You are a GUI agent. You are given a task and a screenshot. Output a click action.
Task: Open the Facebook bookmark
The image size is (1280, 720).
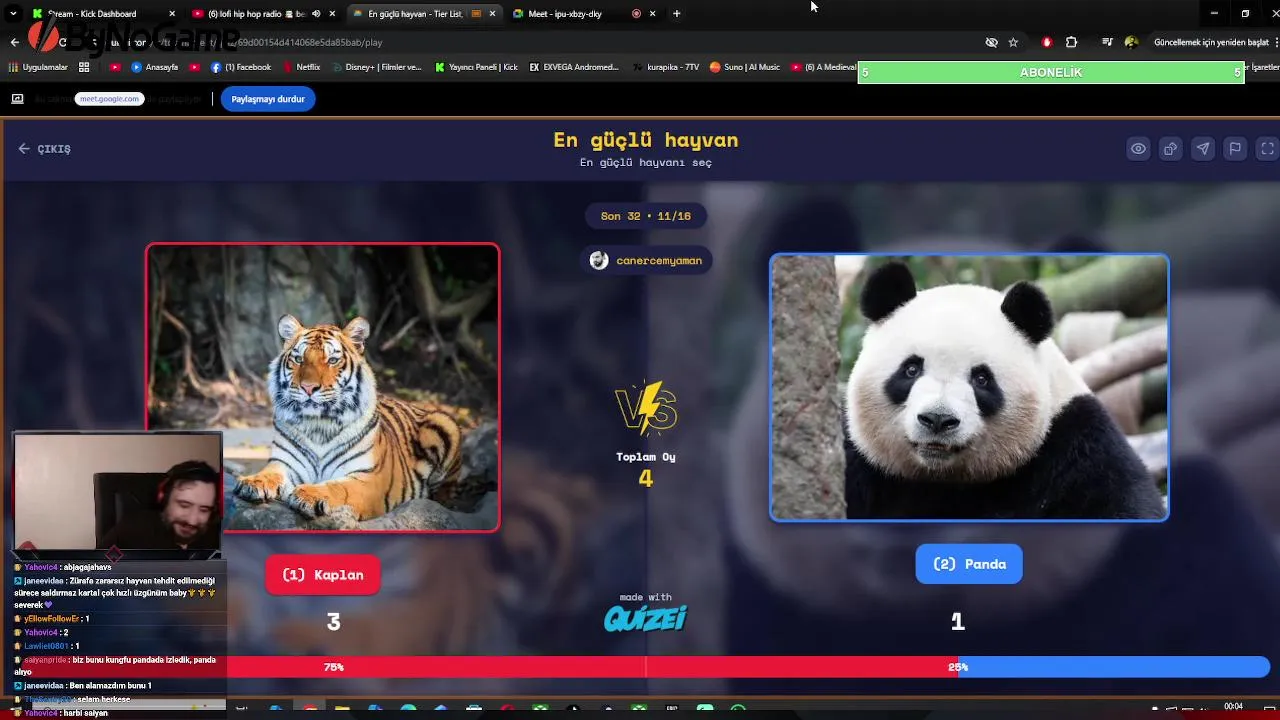241,67
